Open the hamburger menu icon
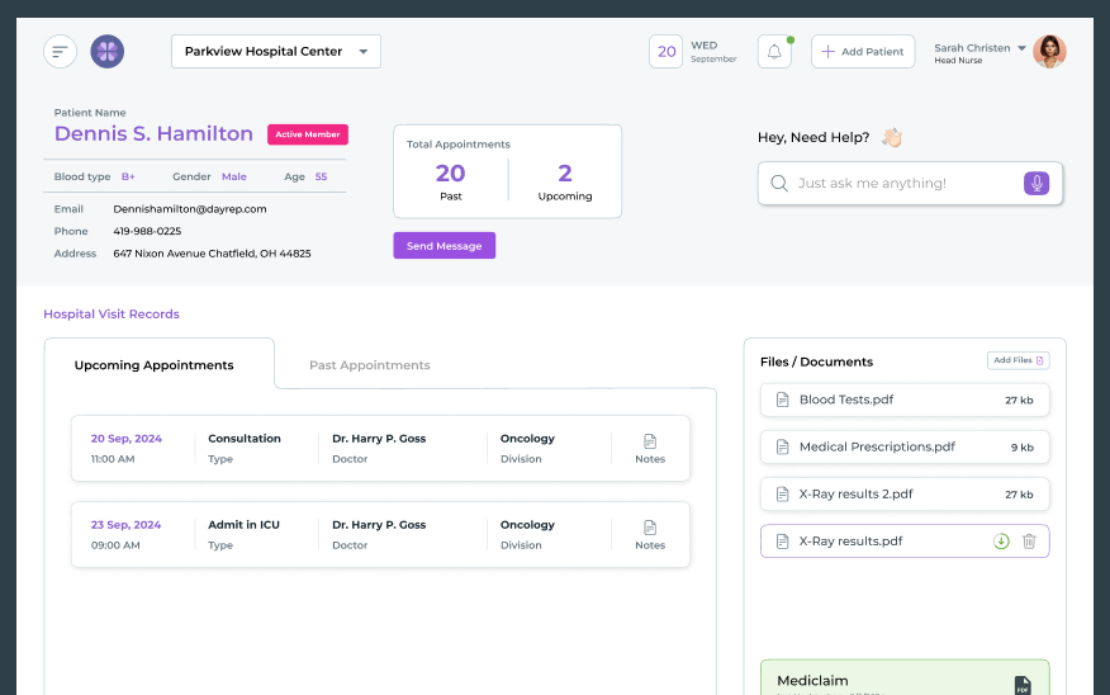The height and width of the screenshot is (695, 1110). click(60, 51)
